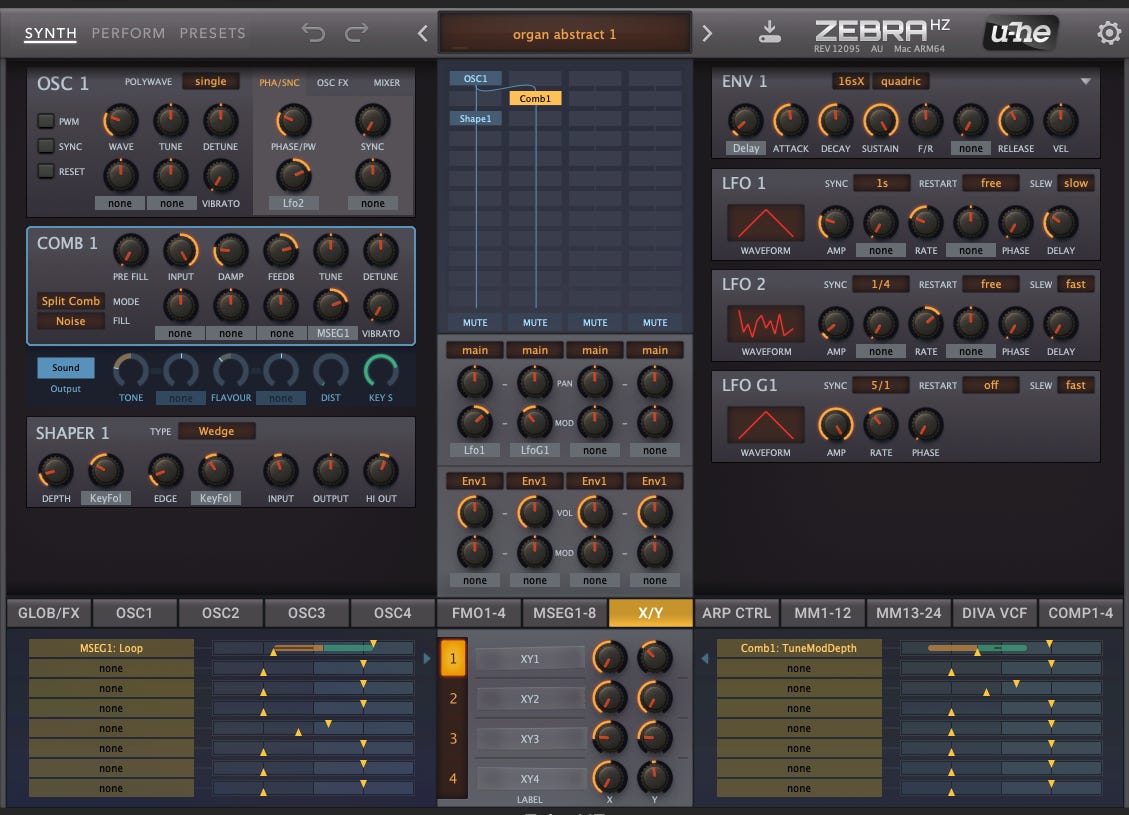Toggle MUTE on the first grid lane
Image resolution: width=1129 pixels, height=815 pixels.
[475, 323]
